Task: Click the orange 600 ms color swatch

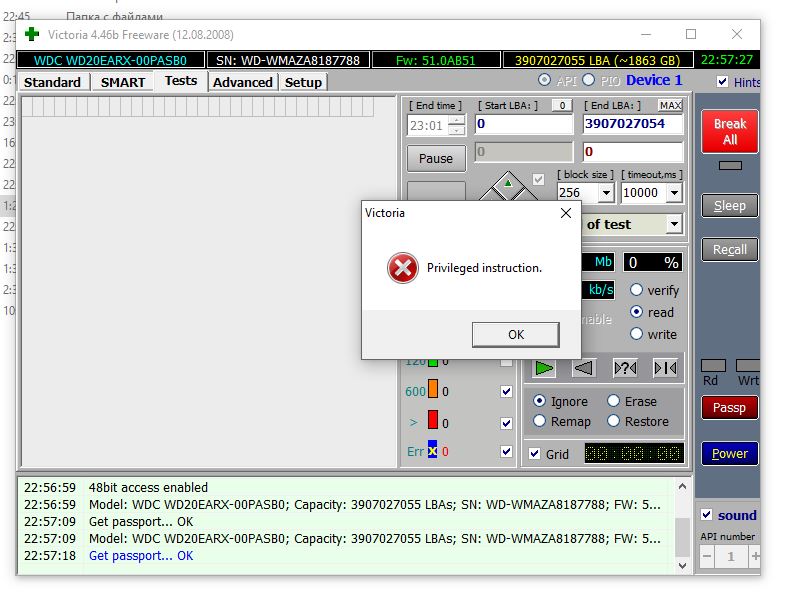Action: point(433,389)
